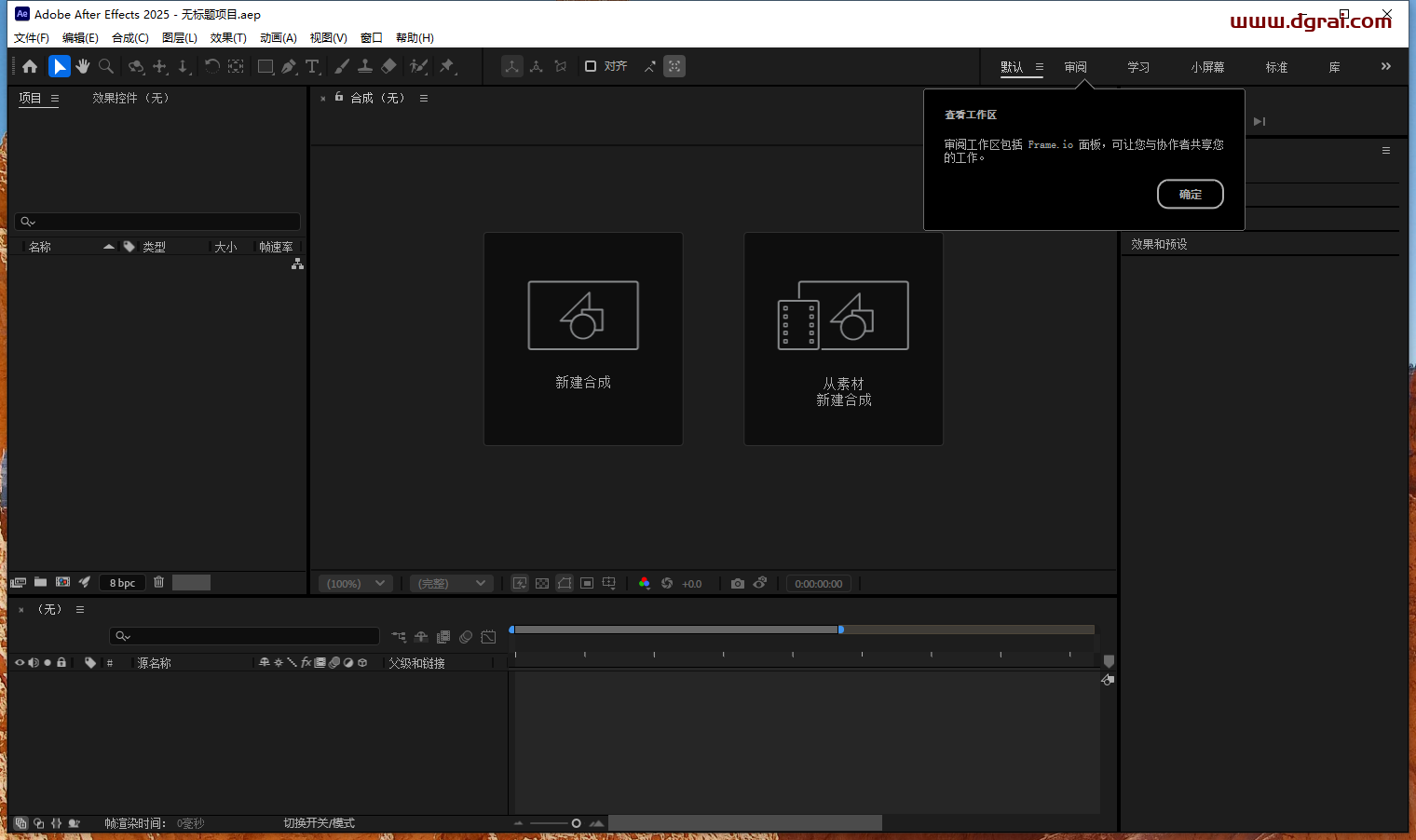Image resolution: width=1416 pixels, height=840 pixels.
Task: Select the Roto Brush tool
Action: click(418, 66)
